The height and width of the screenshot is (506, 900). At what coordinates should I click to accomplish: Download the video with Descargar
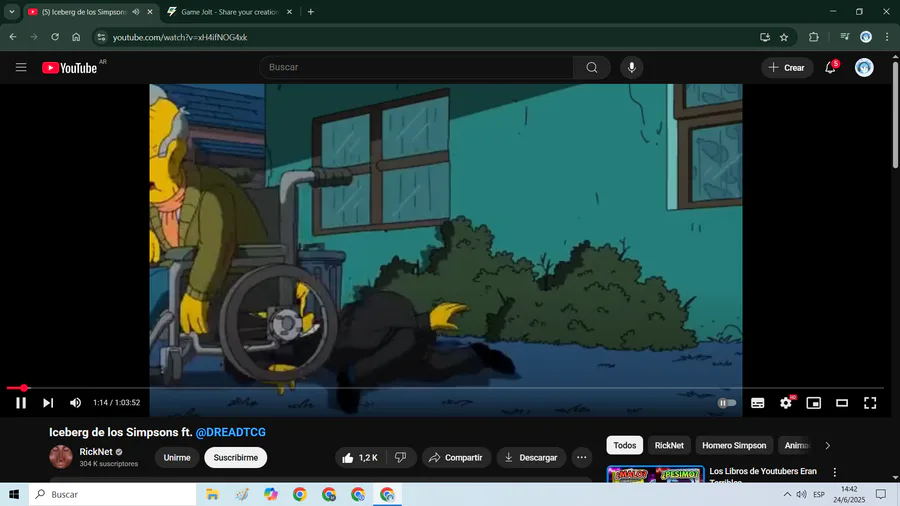531,457
